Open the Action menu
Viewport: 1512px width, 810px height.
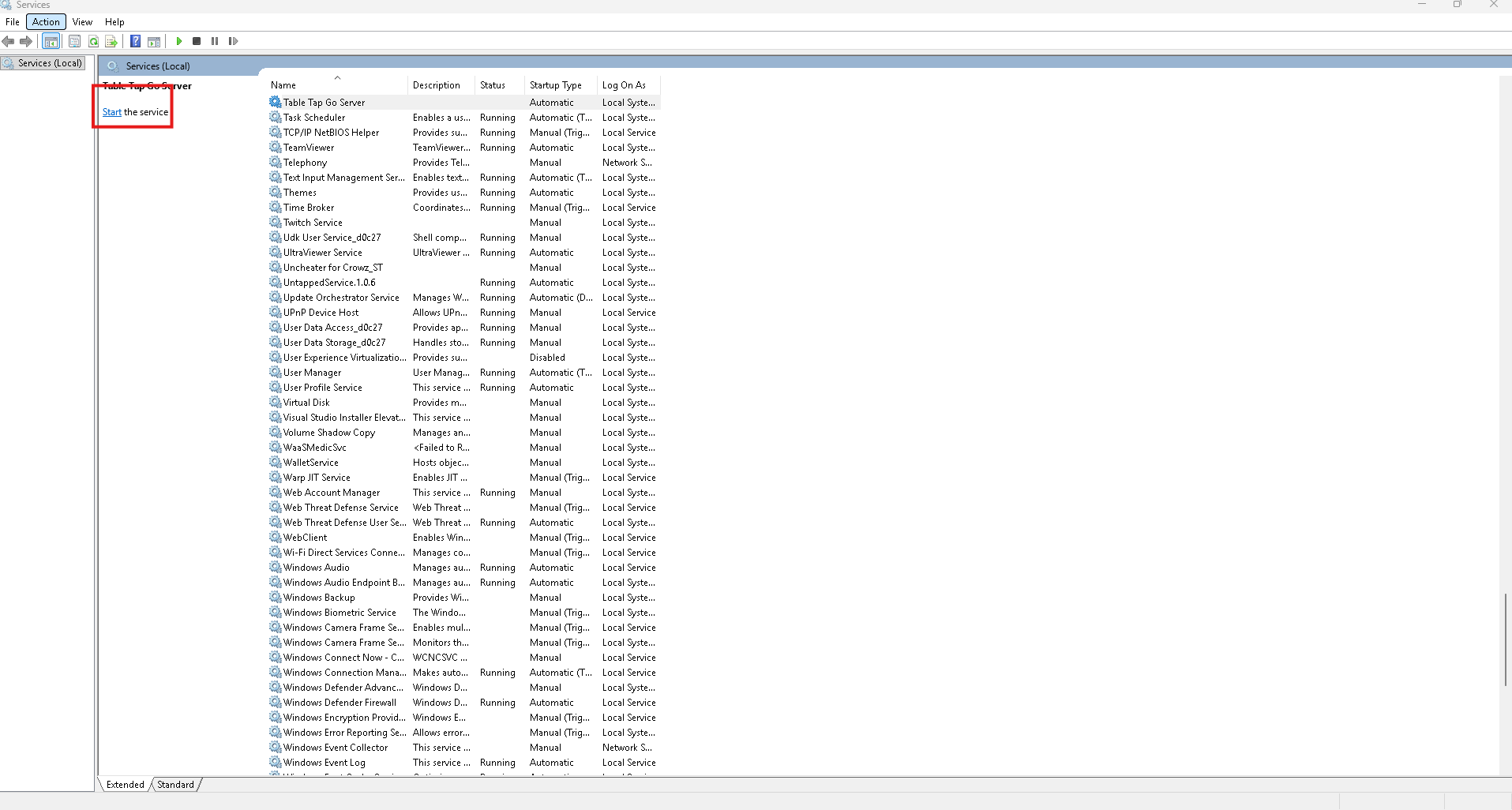(46, 22)
